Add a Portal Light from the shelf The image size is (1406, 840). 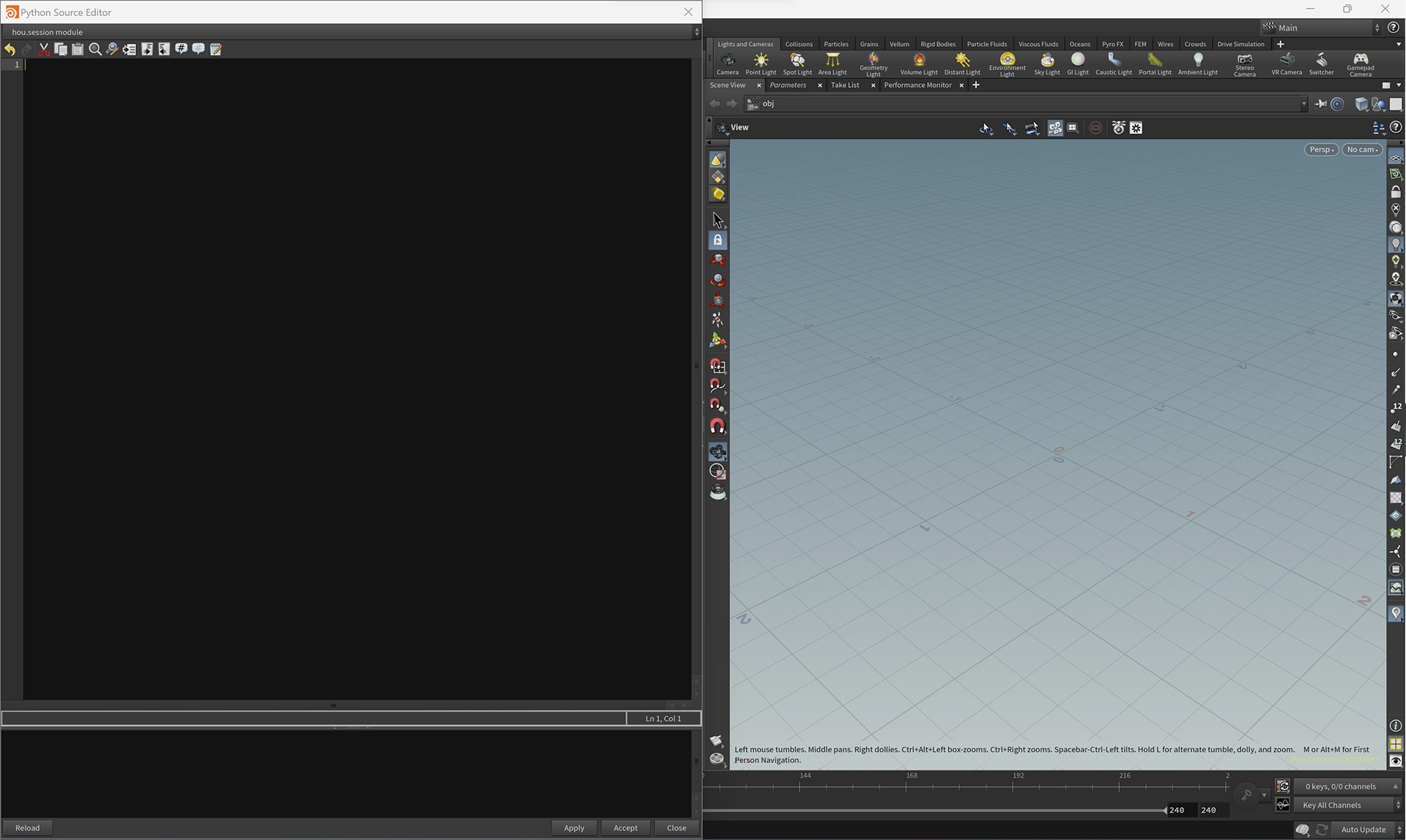1155,64
